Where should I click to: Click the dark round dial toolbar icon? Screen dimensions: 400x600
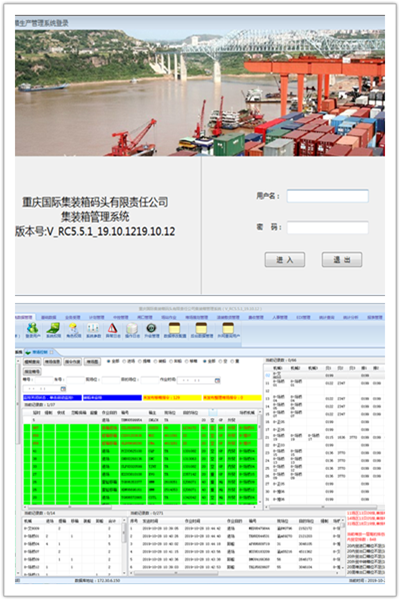[151, 328]
